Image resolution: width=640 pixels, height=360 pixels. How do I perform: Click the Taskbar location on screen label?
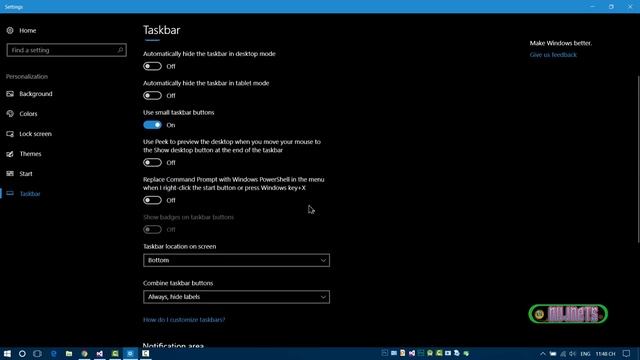click(x=180, y=246)
